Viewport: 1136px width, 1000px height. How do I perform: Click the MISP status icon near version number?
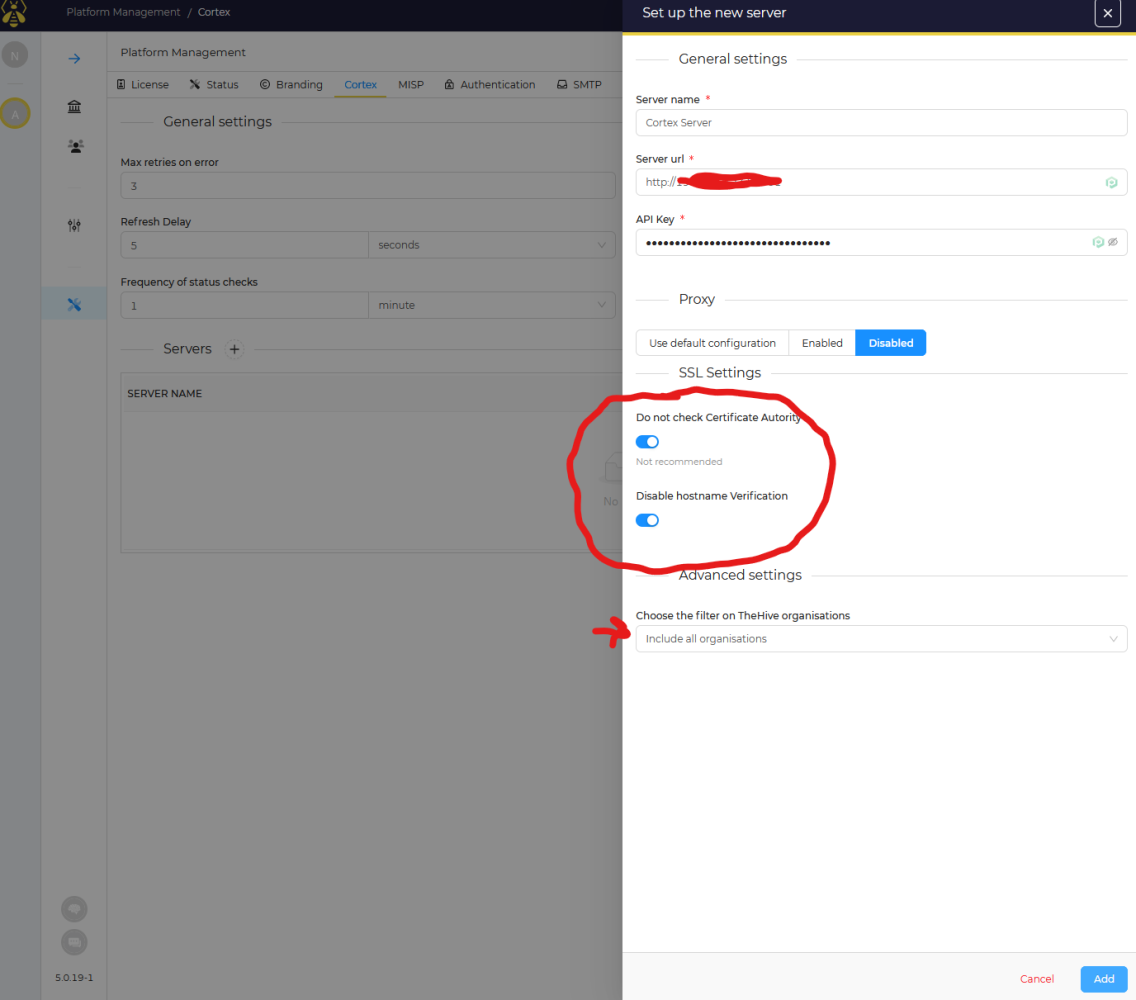74,942
